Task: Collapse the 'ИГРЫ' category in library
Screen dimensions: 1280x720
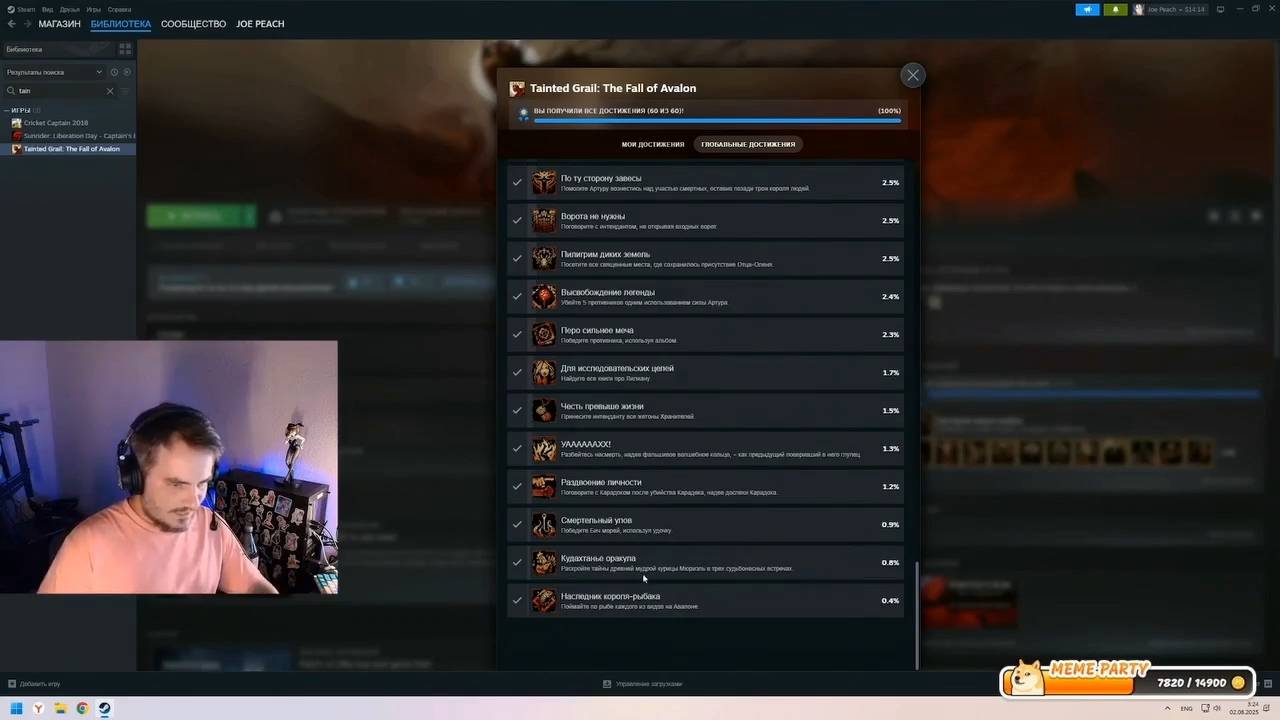Action: (x=7, y=110)
